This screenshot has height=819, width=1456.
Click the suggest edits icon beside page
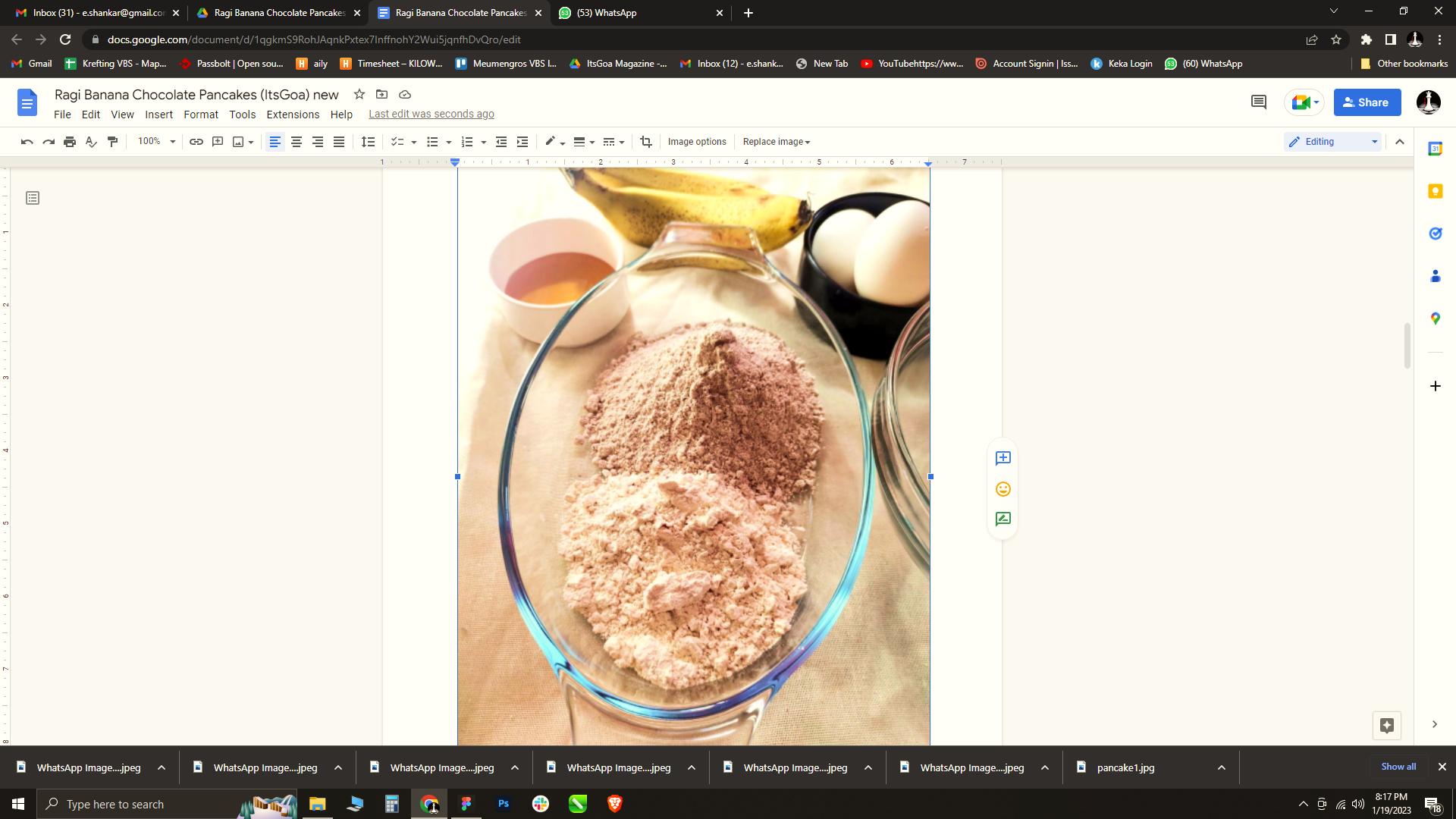pyautogui.click(x=1003, y=519)
